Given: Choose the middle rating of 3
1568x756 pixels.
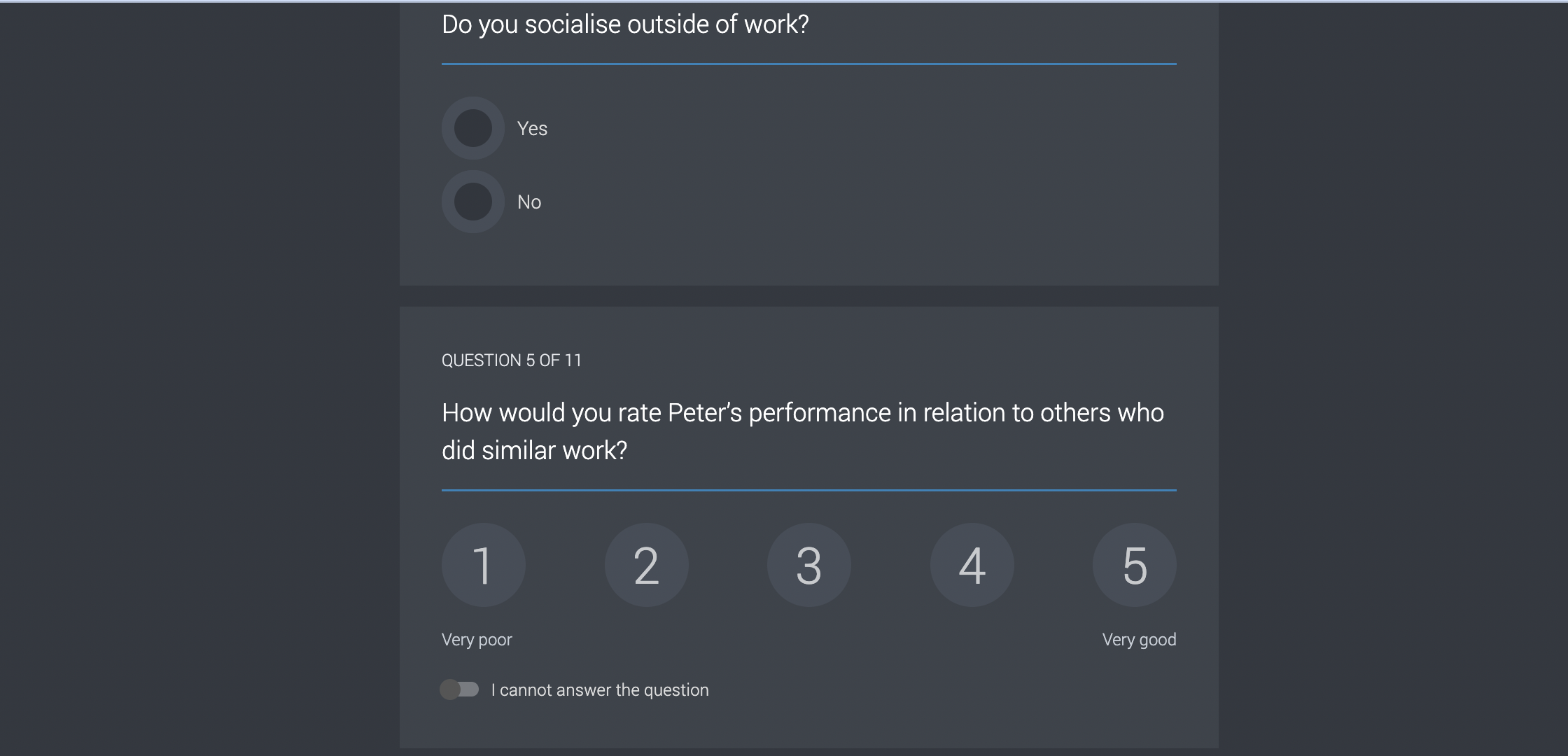Looking at the screenshot, I should (809, 565).
